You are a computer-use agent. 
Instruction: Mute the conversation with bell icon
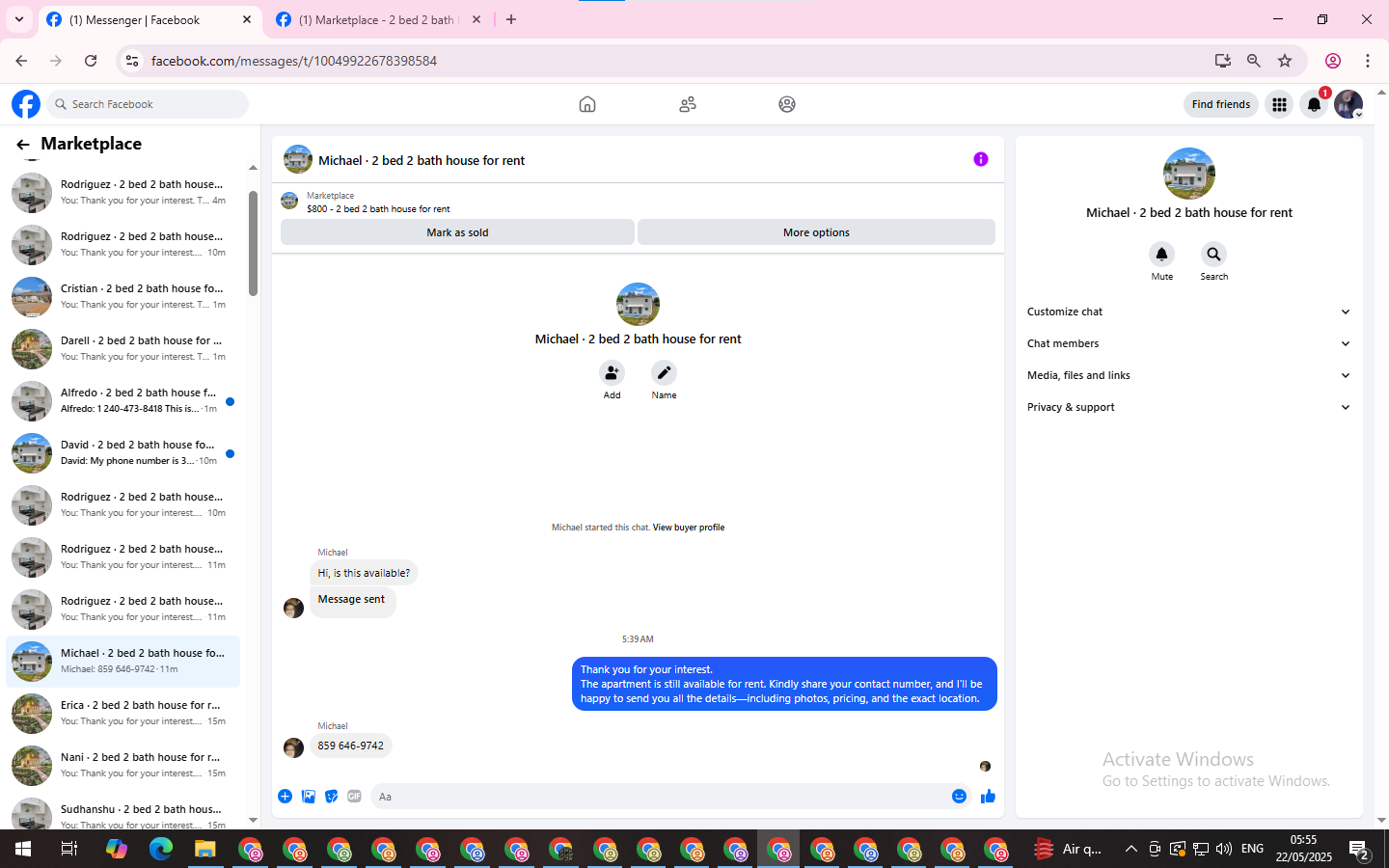1161,254
